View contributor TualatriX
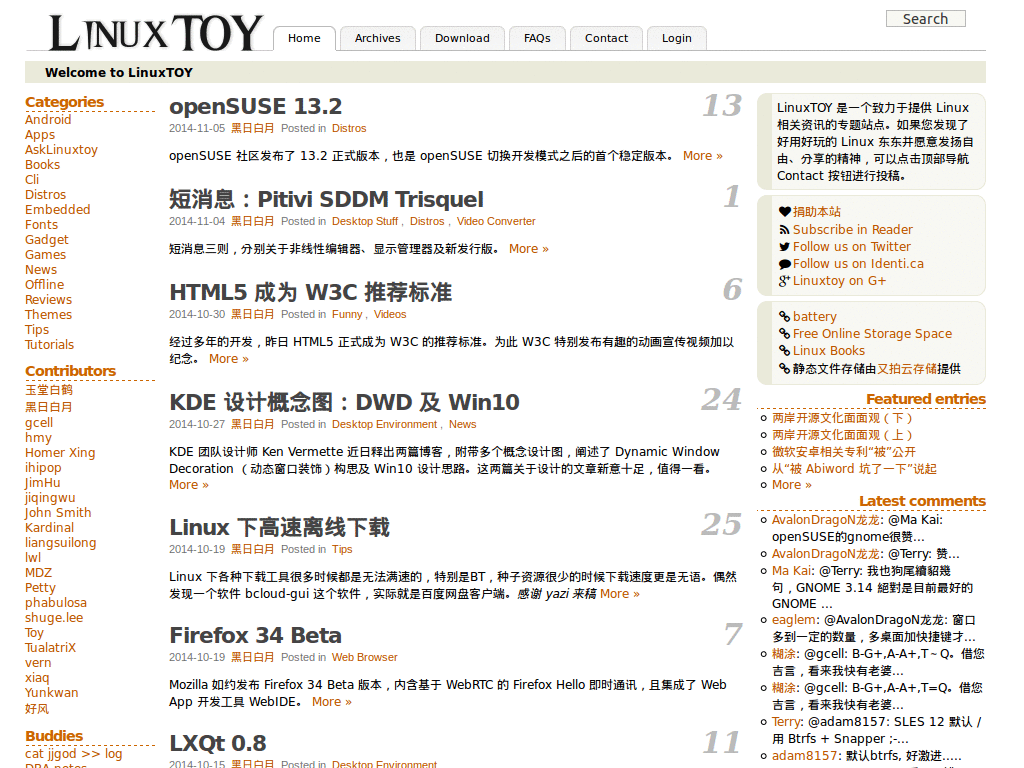The width and height of the screenshot is (1024, 768). coord(51,648)
